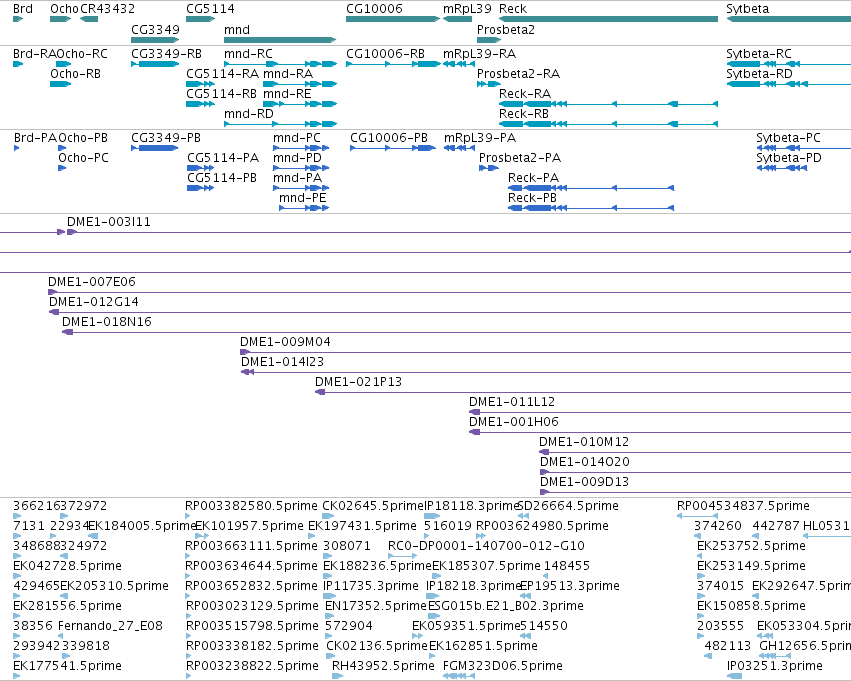
Task: Click the CG5114-RA transcript label
Action: (x=223, y=74)
